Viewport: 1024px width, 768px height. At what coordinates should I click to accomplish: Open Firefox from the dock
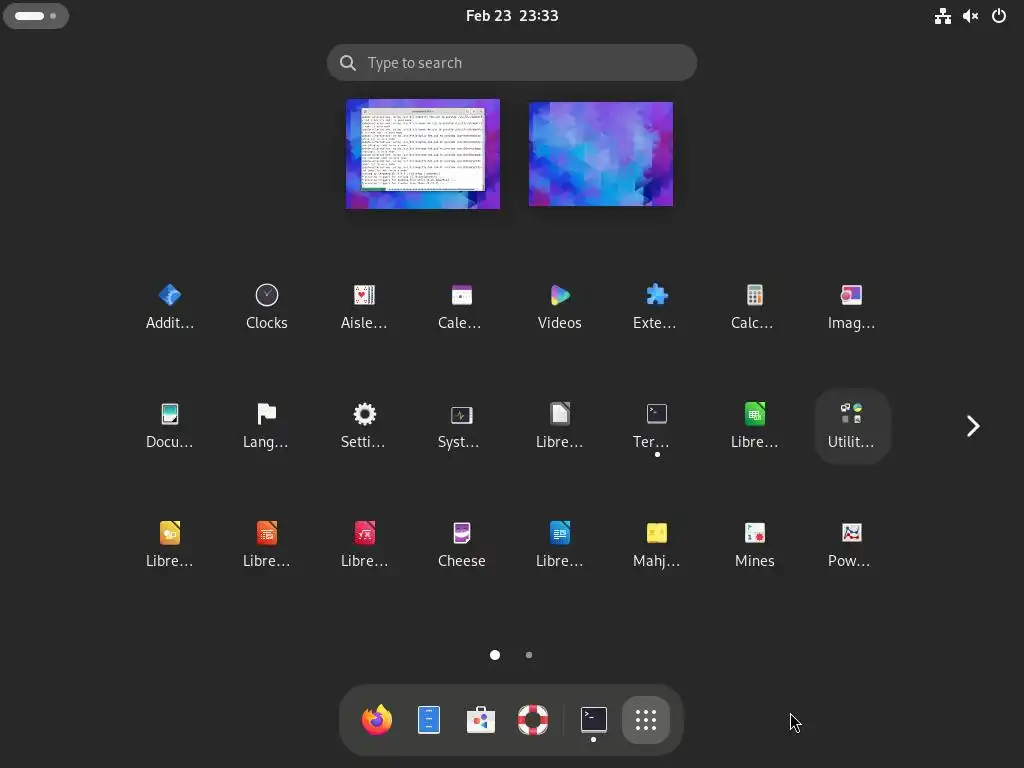pyautogui.click(x=377, y=720)
